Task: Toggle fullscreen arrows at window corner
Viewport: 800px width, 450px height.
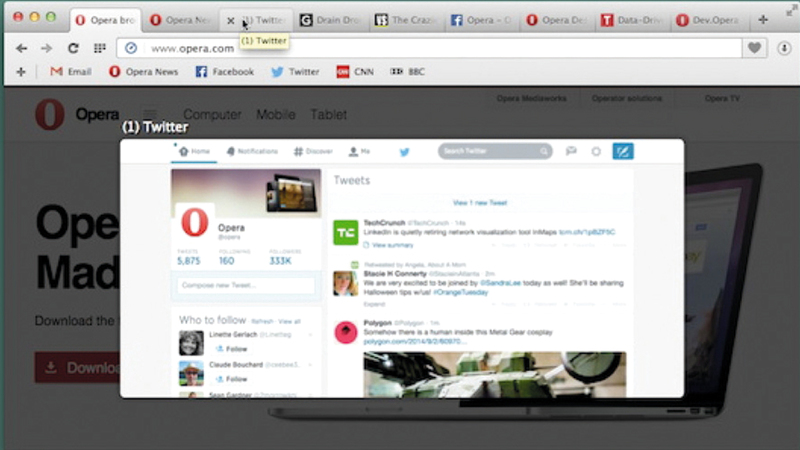Action: (x=790, y=10)
